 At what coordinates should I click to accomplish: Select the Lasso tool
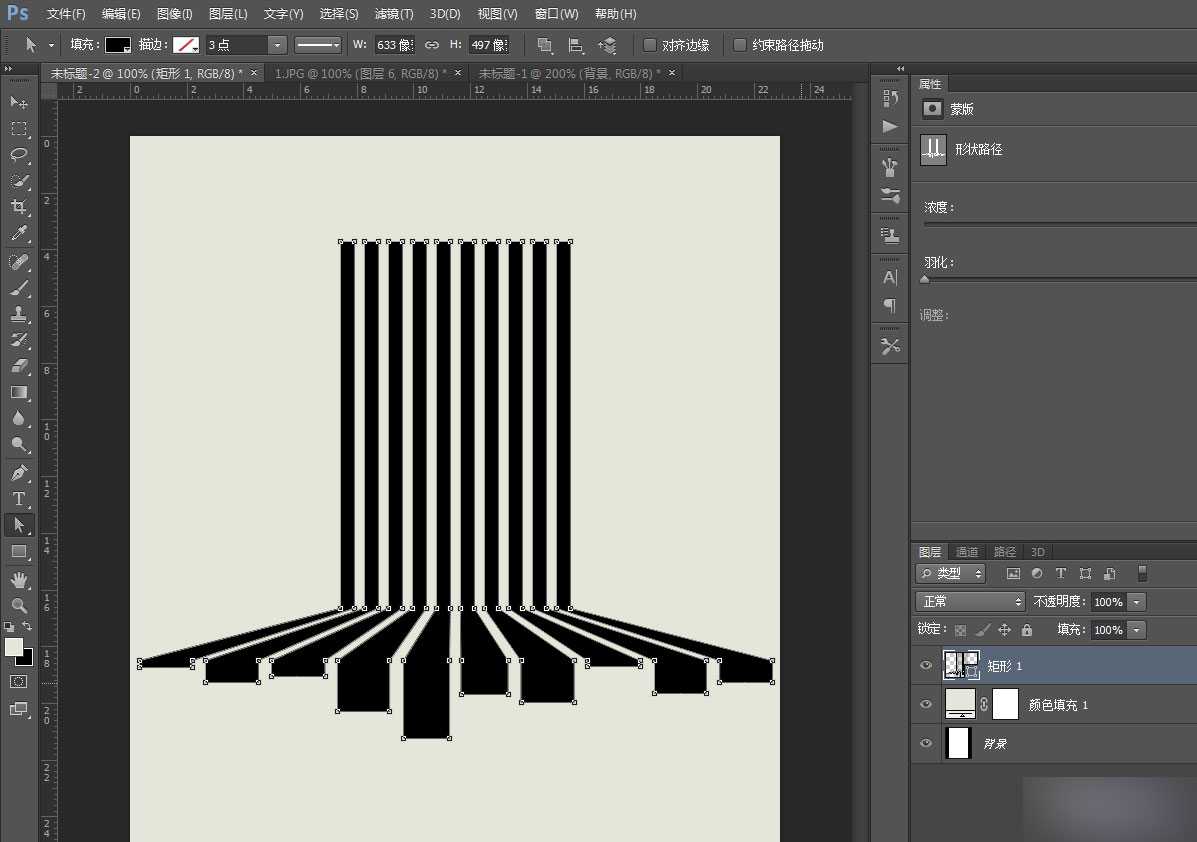[x=19, y=154]
